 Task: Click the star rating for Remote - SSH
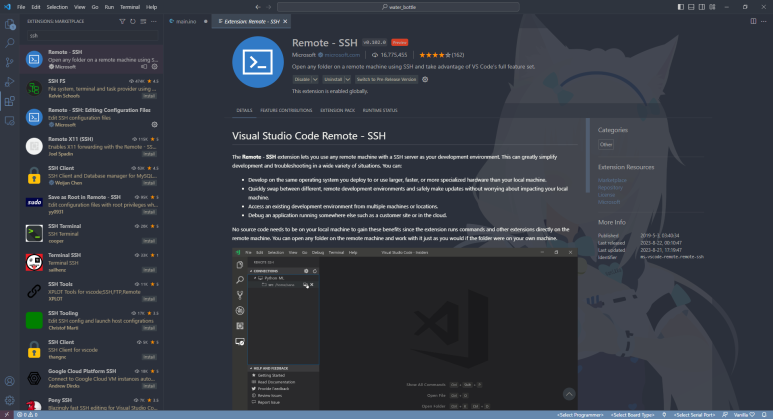434,55
